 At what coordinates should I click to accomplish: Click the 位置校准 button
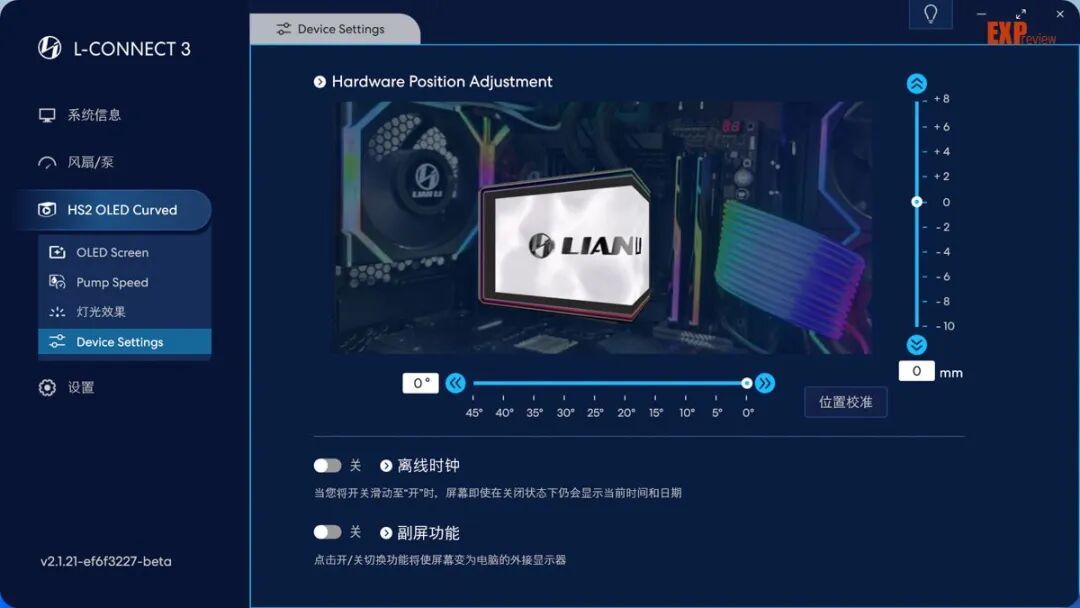tap(845, 402)
